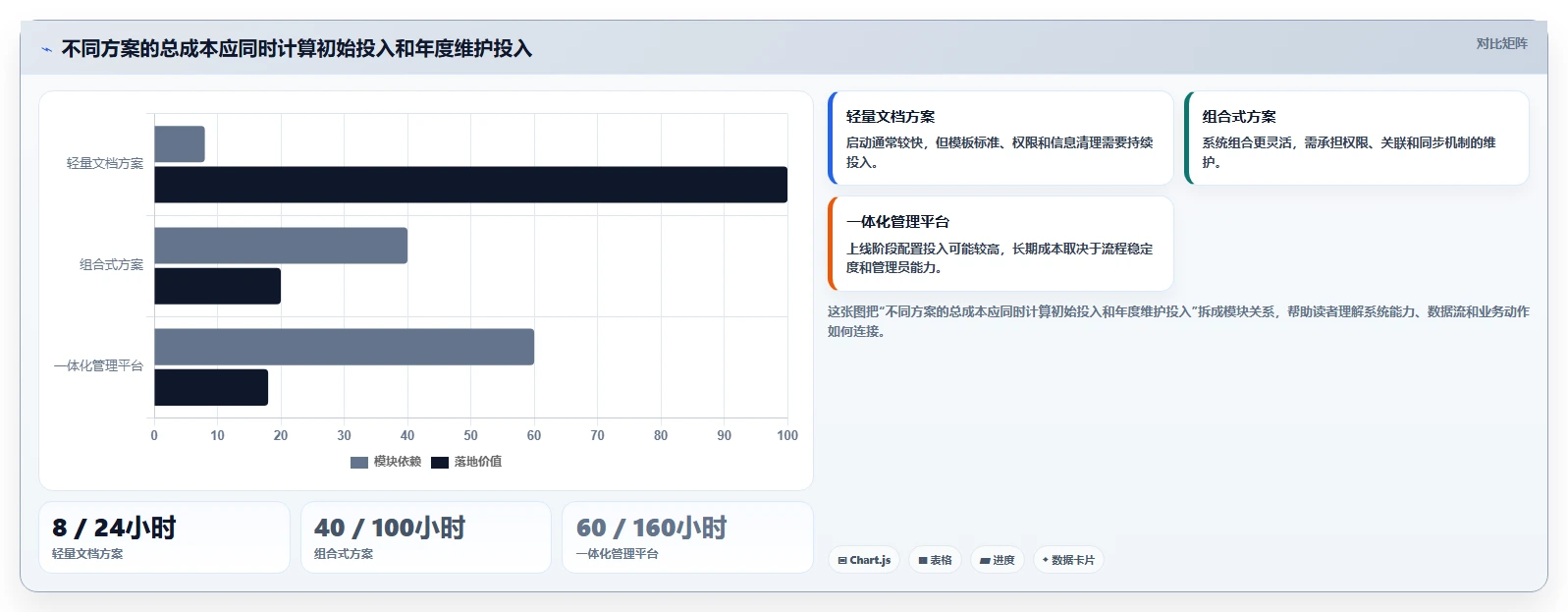Toggle the 落地价值 legend color swatch
Screen dimensions: 1568x612
(440, 462)
